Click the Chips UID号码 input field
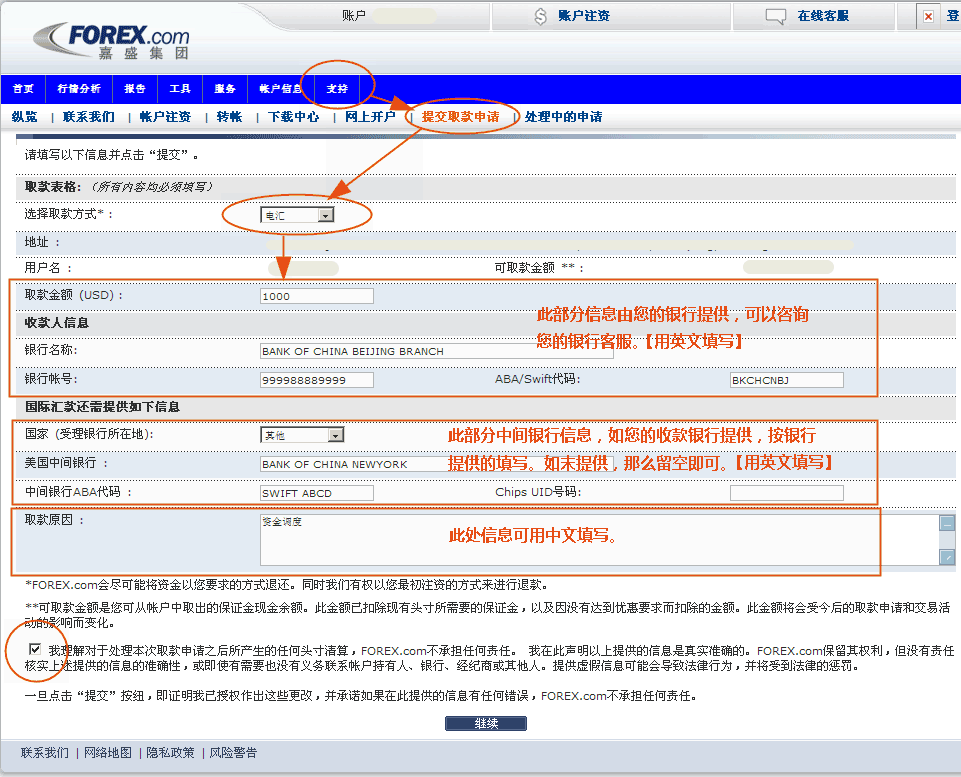The image size is (961, 777). pyautogui.click(x=787, y=493)
